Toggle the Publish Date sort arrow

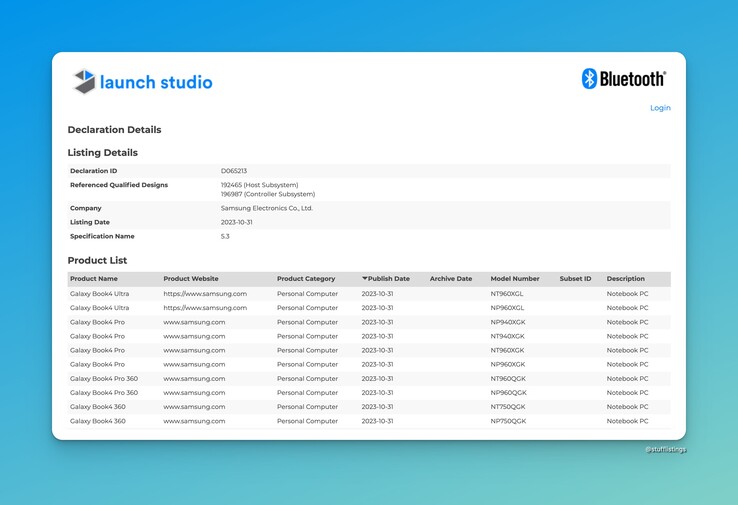365,279
